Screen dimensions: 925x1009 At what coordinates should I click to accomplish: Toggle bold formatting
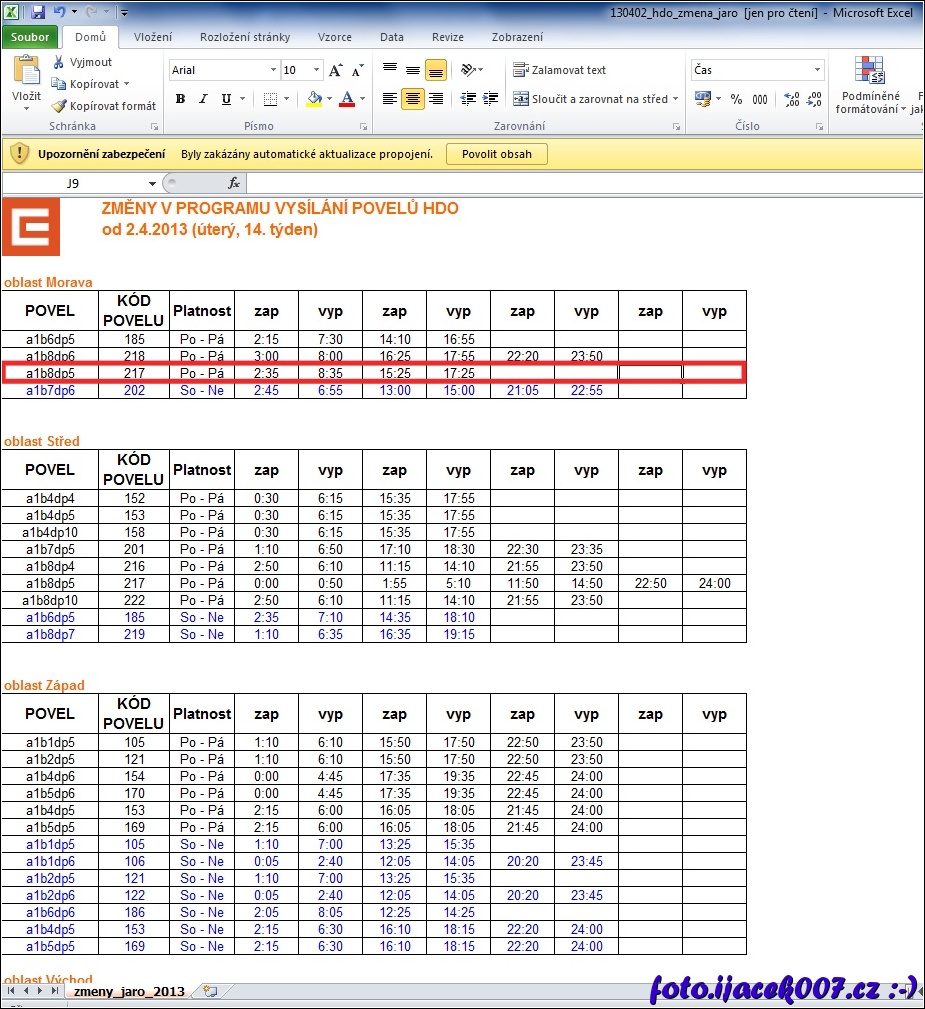[181, 99]
